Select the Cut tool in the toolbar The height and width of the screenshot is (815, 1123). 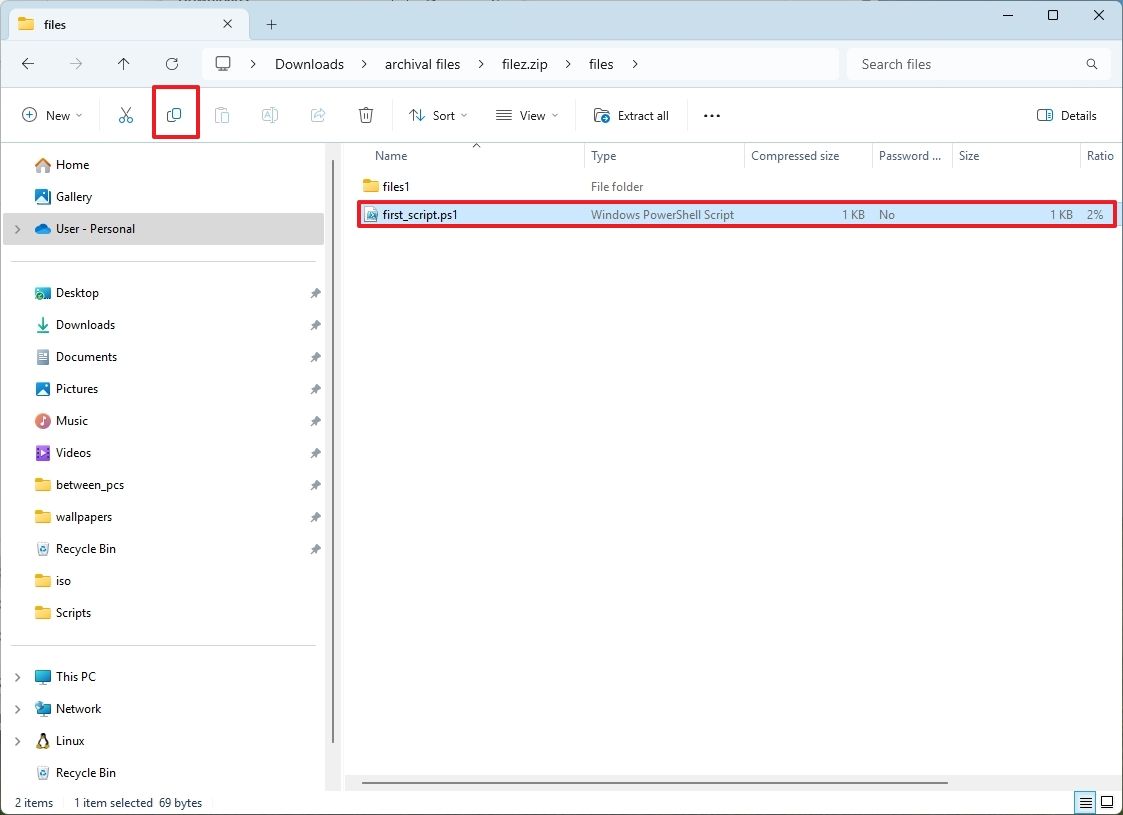click(x=125, y=114)
